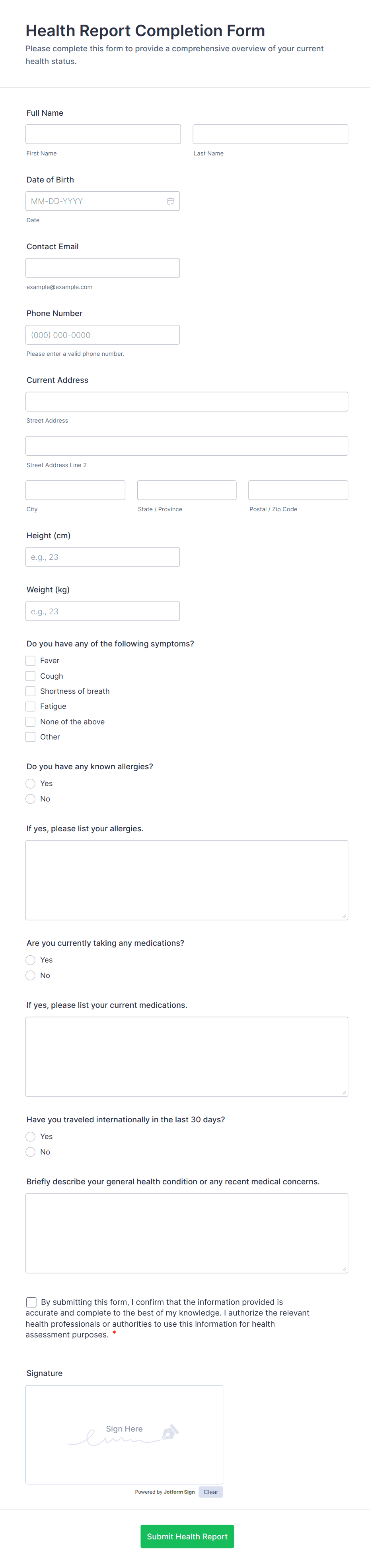370x1568 pixels.
Task: Select Yes for known allergies
Action: click(x=31, y=783)
